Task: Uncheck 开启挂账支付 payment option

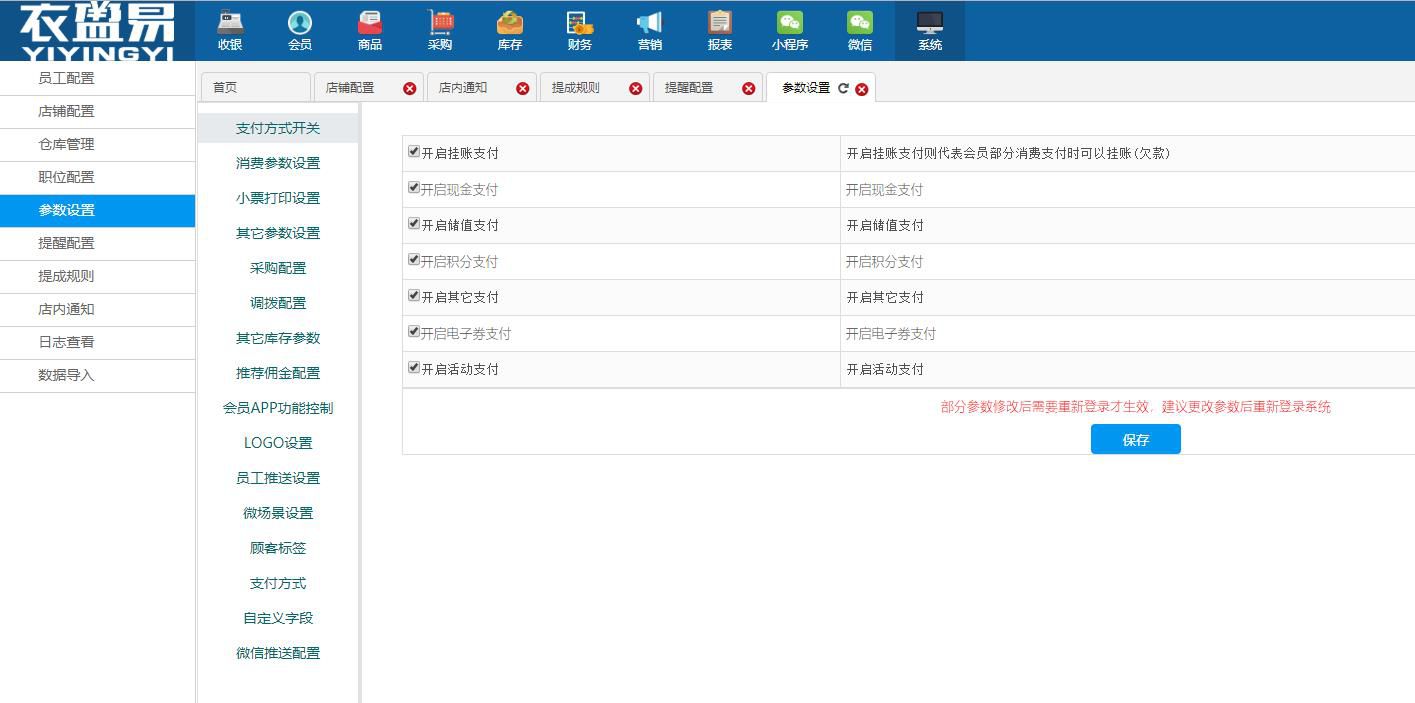Action: [413, 152]
